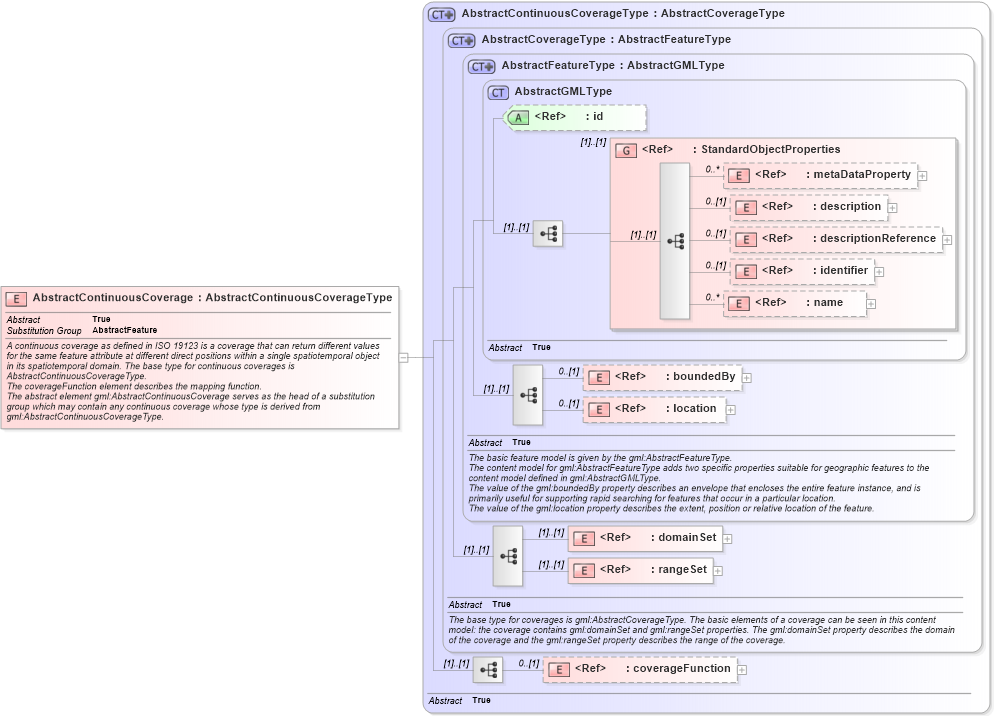Click the rangeSet label text

(x=682, y=570)
